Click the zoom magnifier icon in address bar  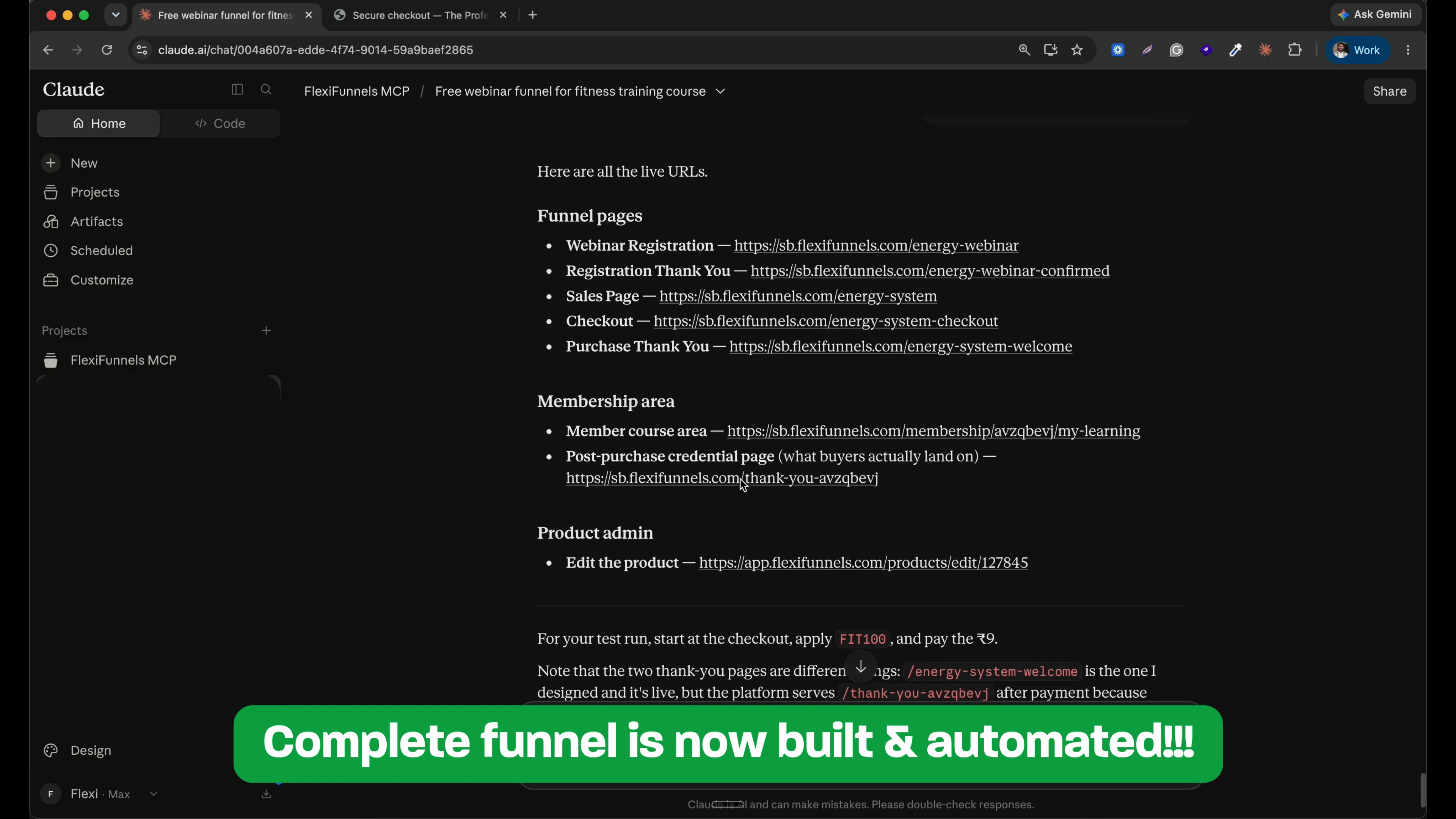tap(1024, 50)
